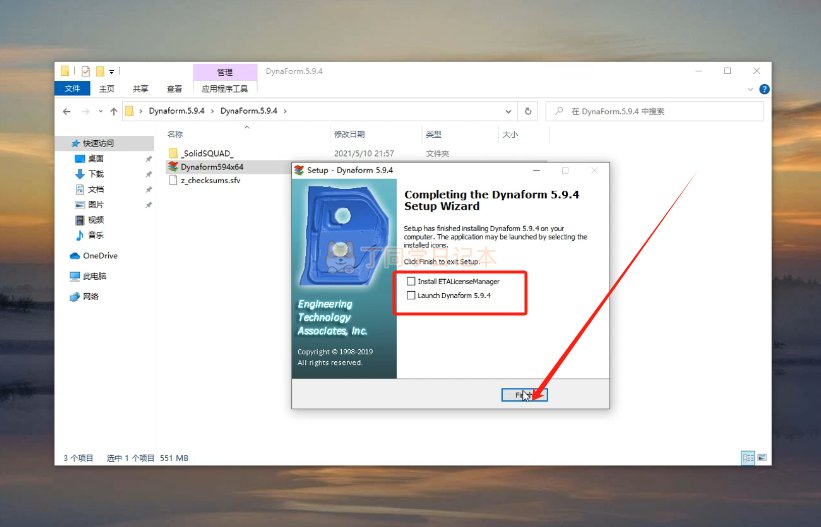Go forward with the Explorer forward arrow
The height and width of the screenshot is (527, 821).
point(85,111)
